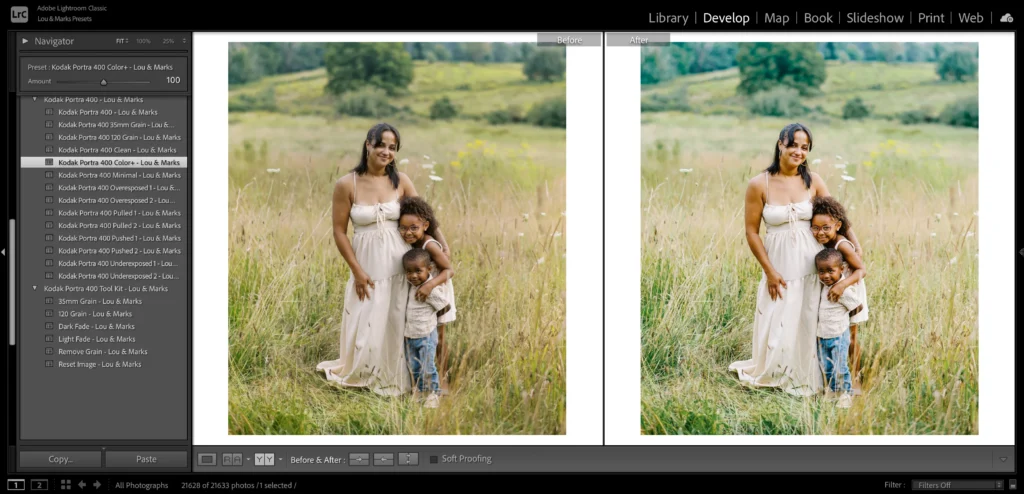
Task: Copy Before settings to After arrow button
Action: tap(359, 459)
